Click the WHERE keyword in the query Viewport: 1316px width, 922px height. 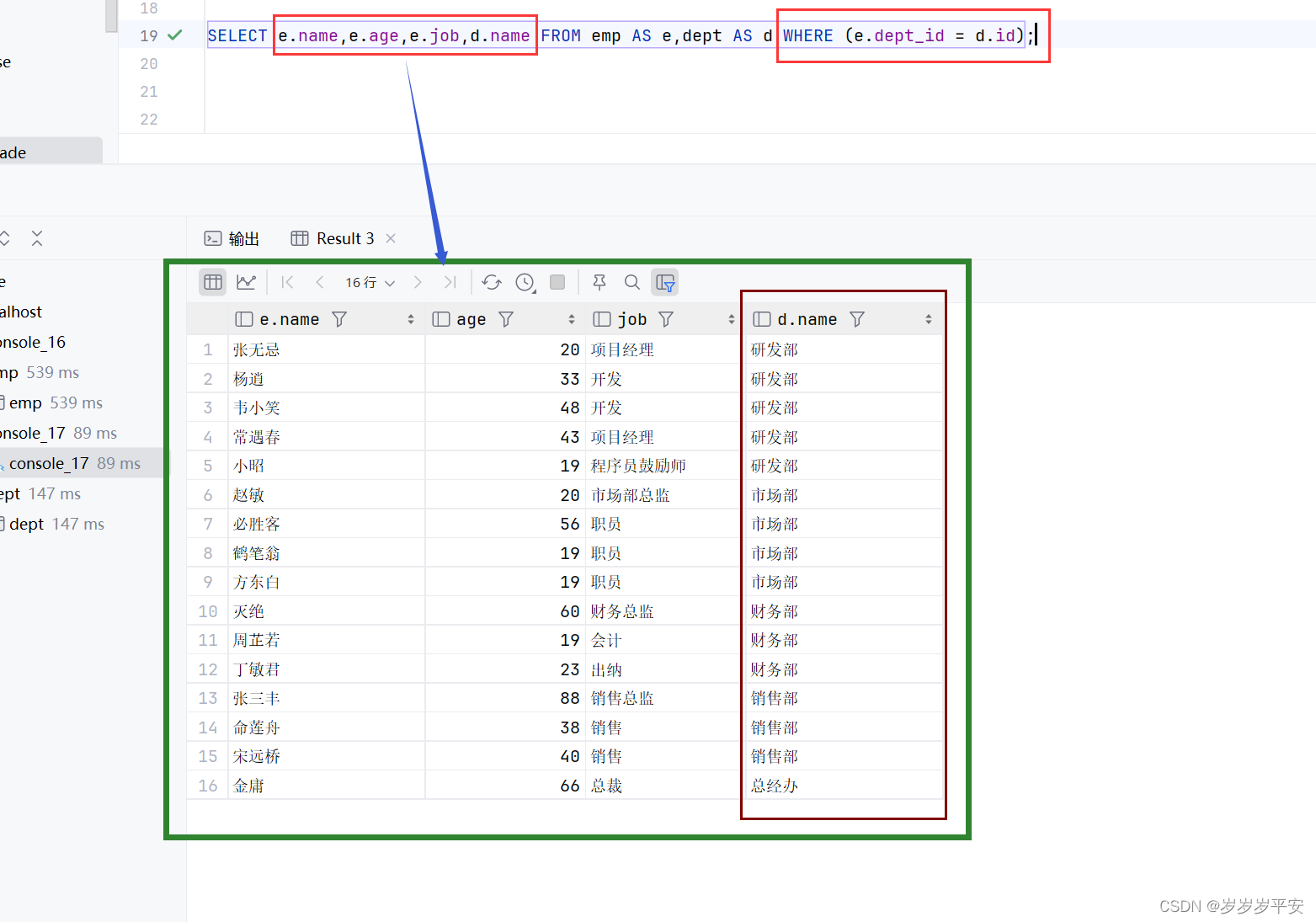807,35
